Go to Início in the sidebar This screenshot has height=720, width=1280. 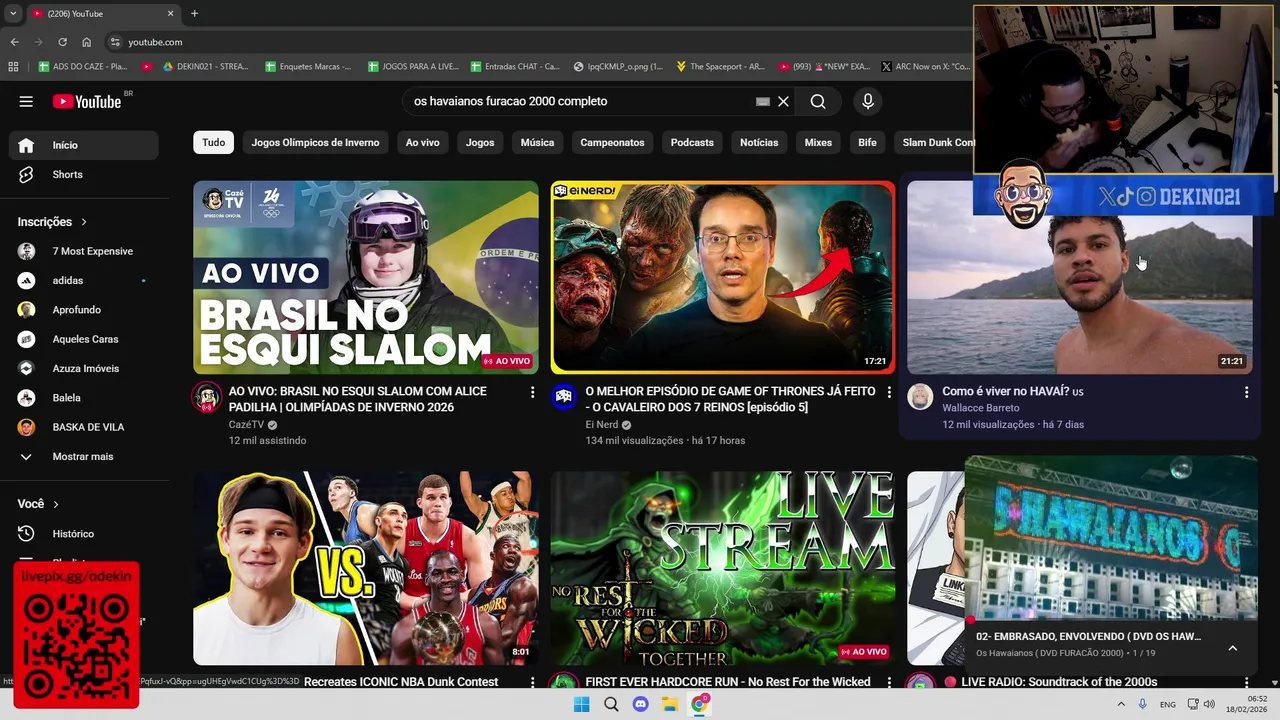(x=84, y=145)
